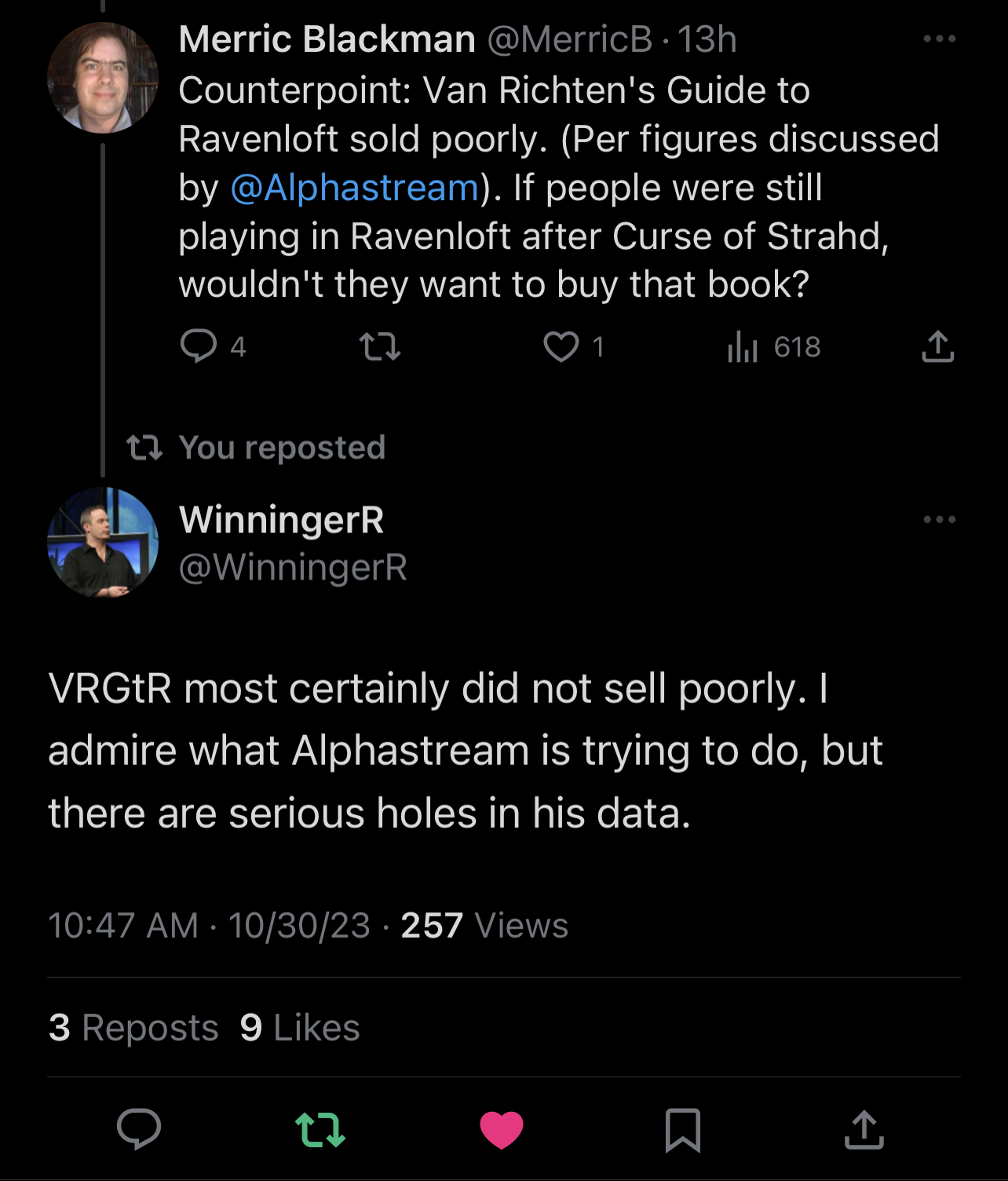Open Merric Blackman's profile picture
The height and width of the screenshot is (1181, 1008).
[103, 78]
